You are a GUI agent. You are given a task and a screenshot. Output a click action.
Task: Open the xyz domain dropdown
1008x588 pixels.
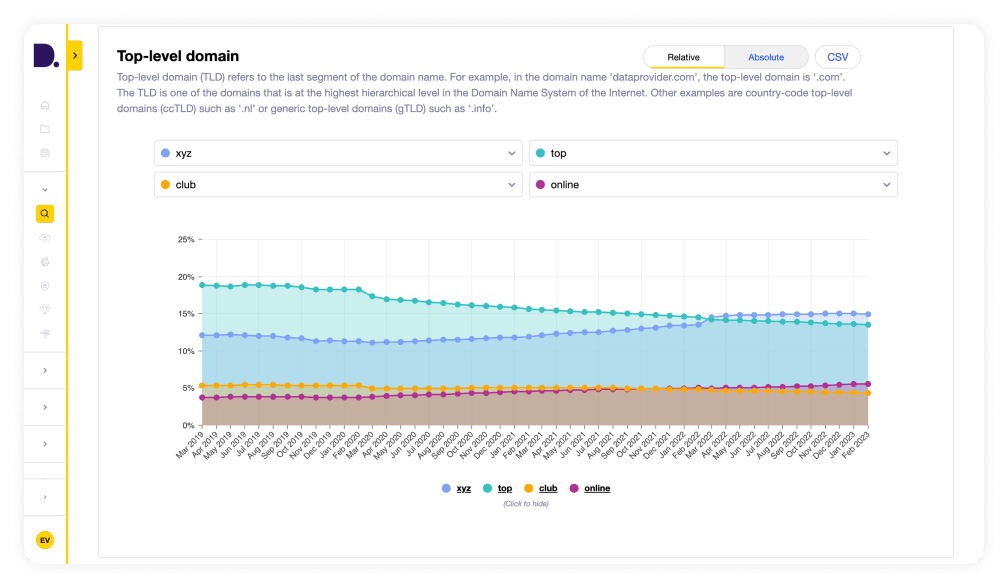(x=338, y=153)
